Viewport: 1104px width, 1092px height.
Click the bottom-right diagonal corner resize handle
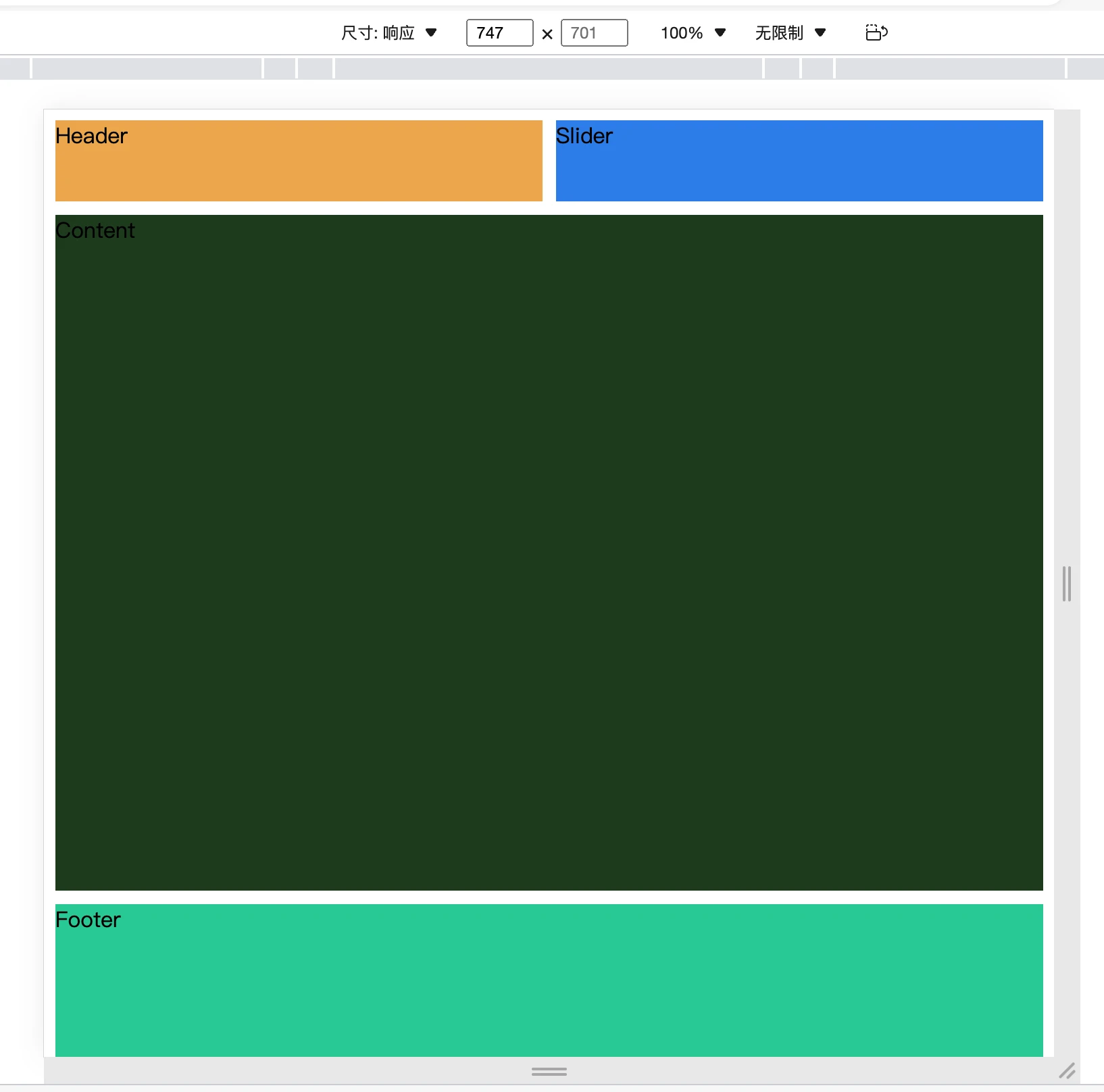coord(1067,1071)
